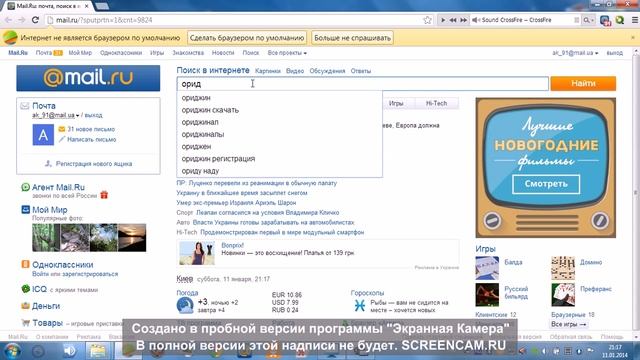This screenshot has height=360, width=640.
Task: Expand the ak_91@mail.ua dropdown in Почта box
Action: [x=56, y=115]
